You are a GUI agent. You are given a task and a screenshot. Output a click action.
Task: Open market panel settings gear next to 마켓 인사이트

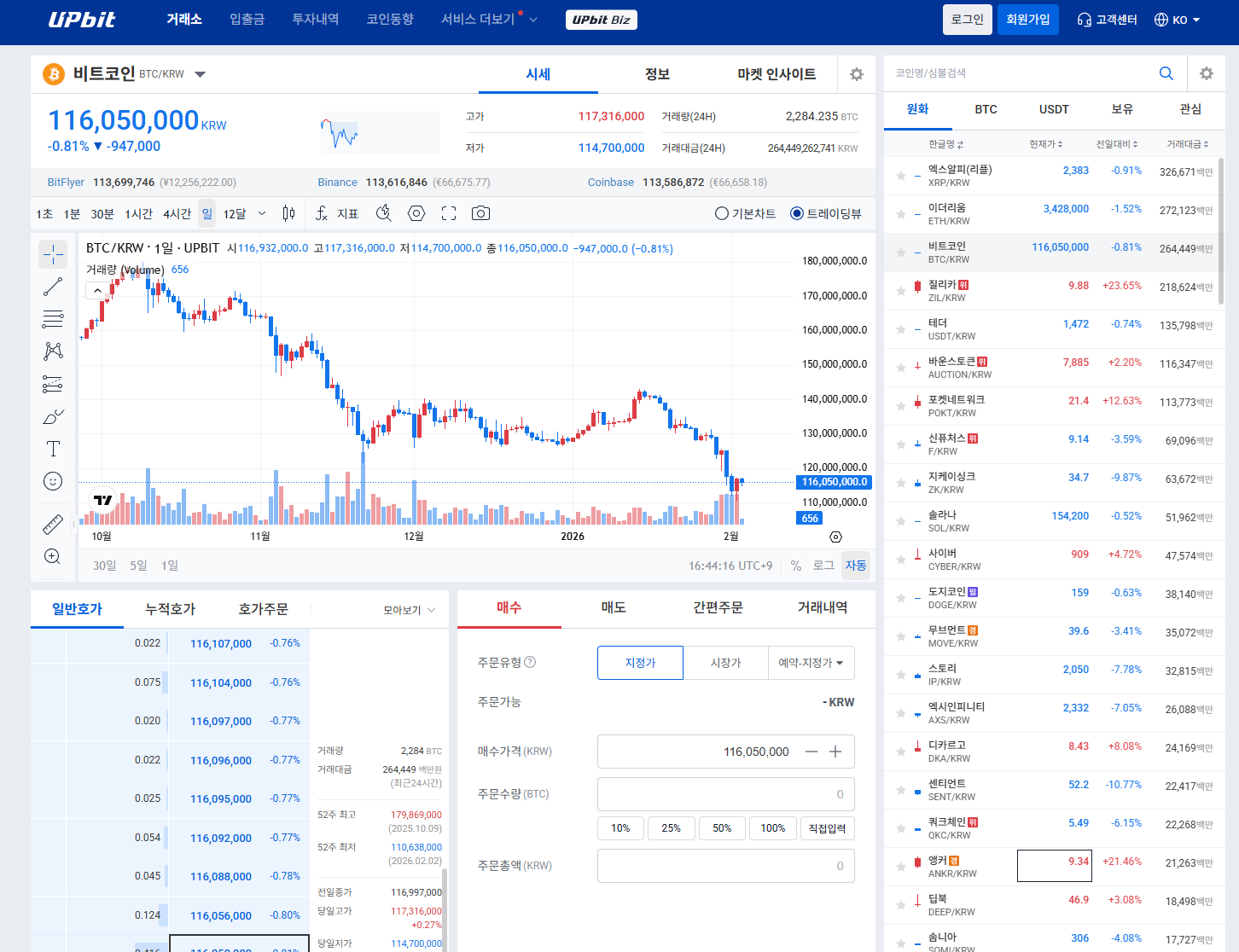point(857,74)
